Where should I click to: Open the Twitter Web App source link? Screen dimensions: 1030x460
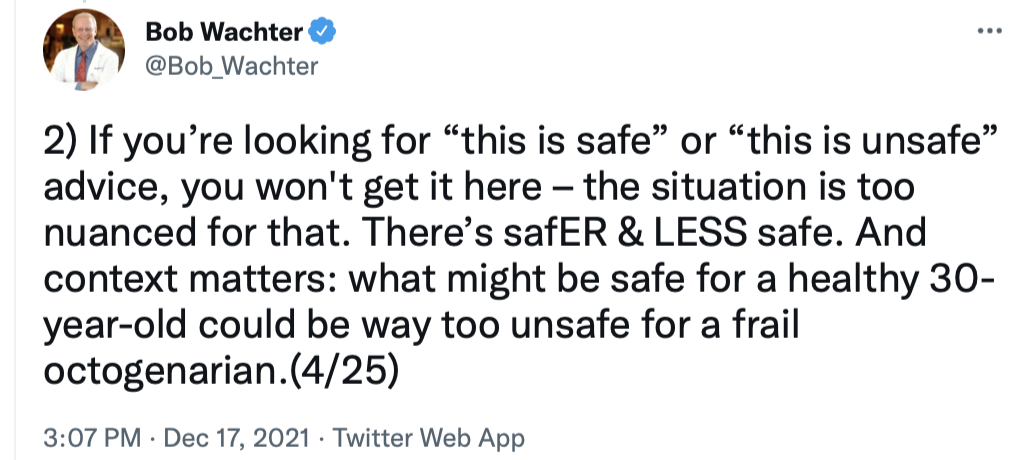click(428, 437)
